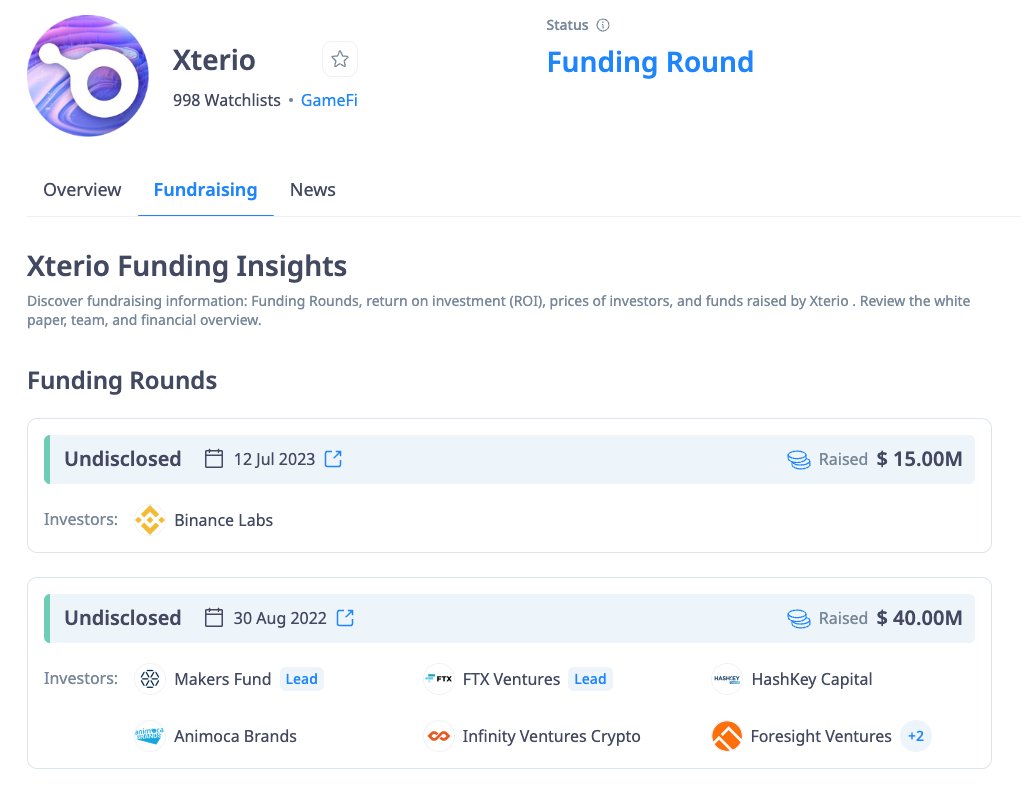Viewport: 1021px width, 795px height.
Task: Open the News tab
Action: (312, 190)
